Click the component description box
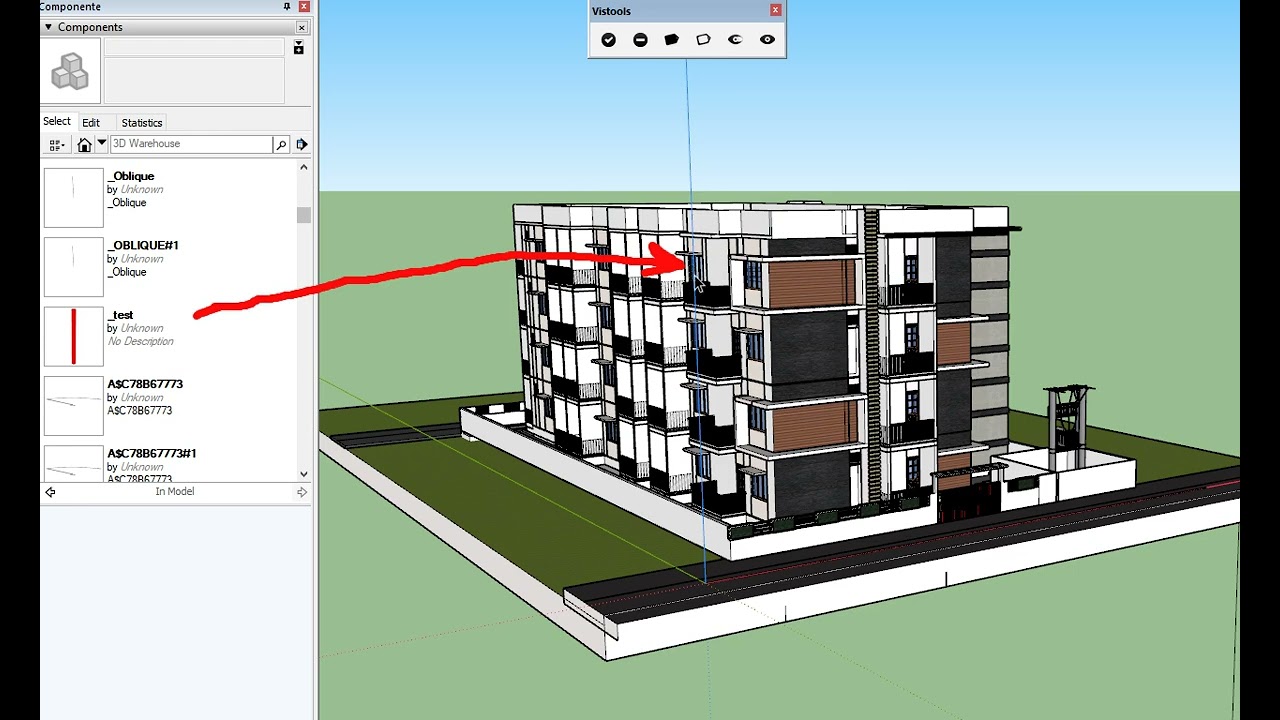 [195, 80]
